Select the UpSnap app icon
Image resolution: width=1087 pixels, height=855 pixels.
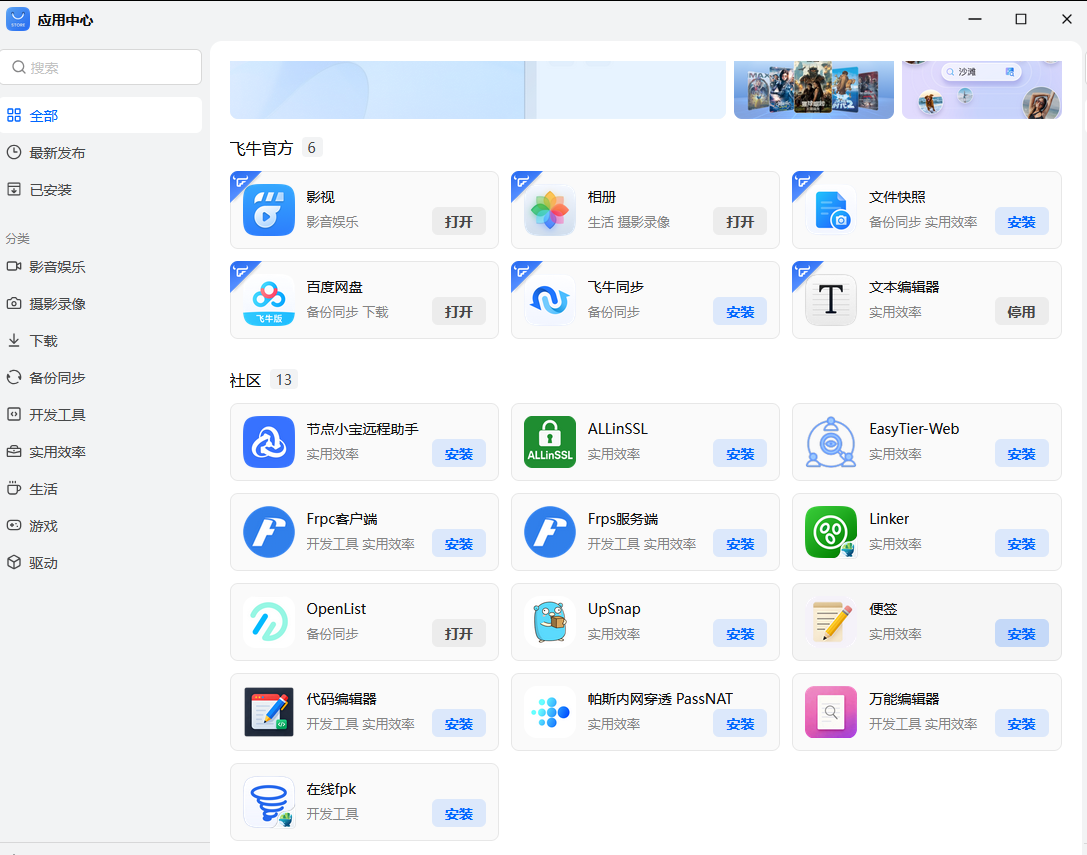click(548, 622)
